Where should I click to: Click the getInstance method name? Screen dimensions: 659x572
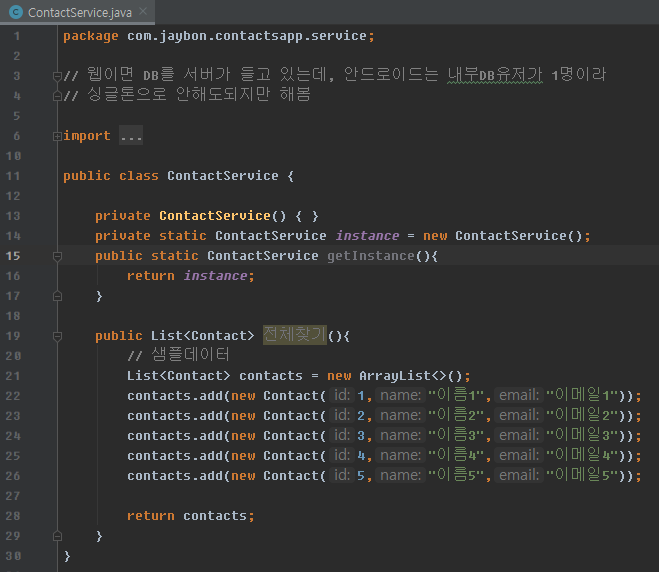coord(371,256)
